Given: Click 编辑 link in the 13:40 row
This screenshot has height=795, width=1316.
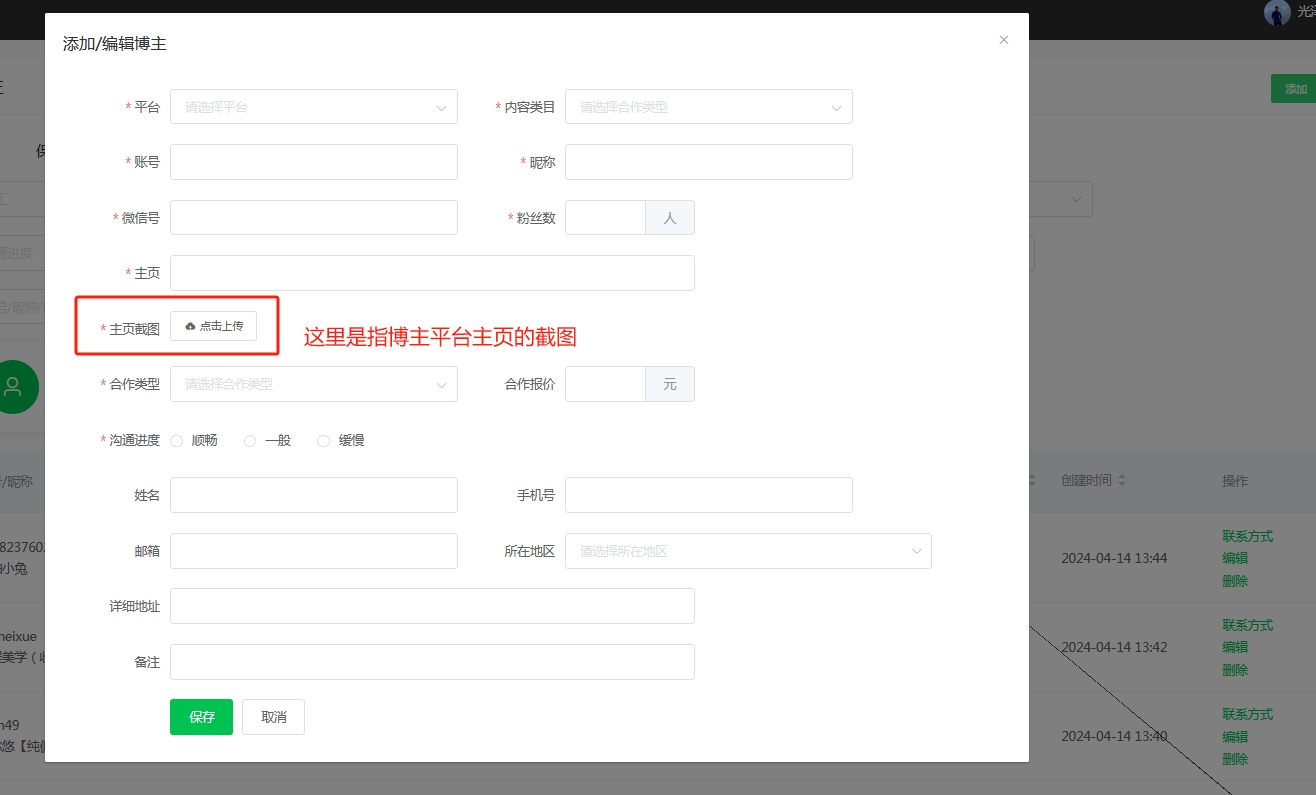Looking at the screenshot, I should tap(1235, 737).
